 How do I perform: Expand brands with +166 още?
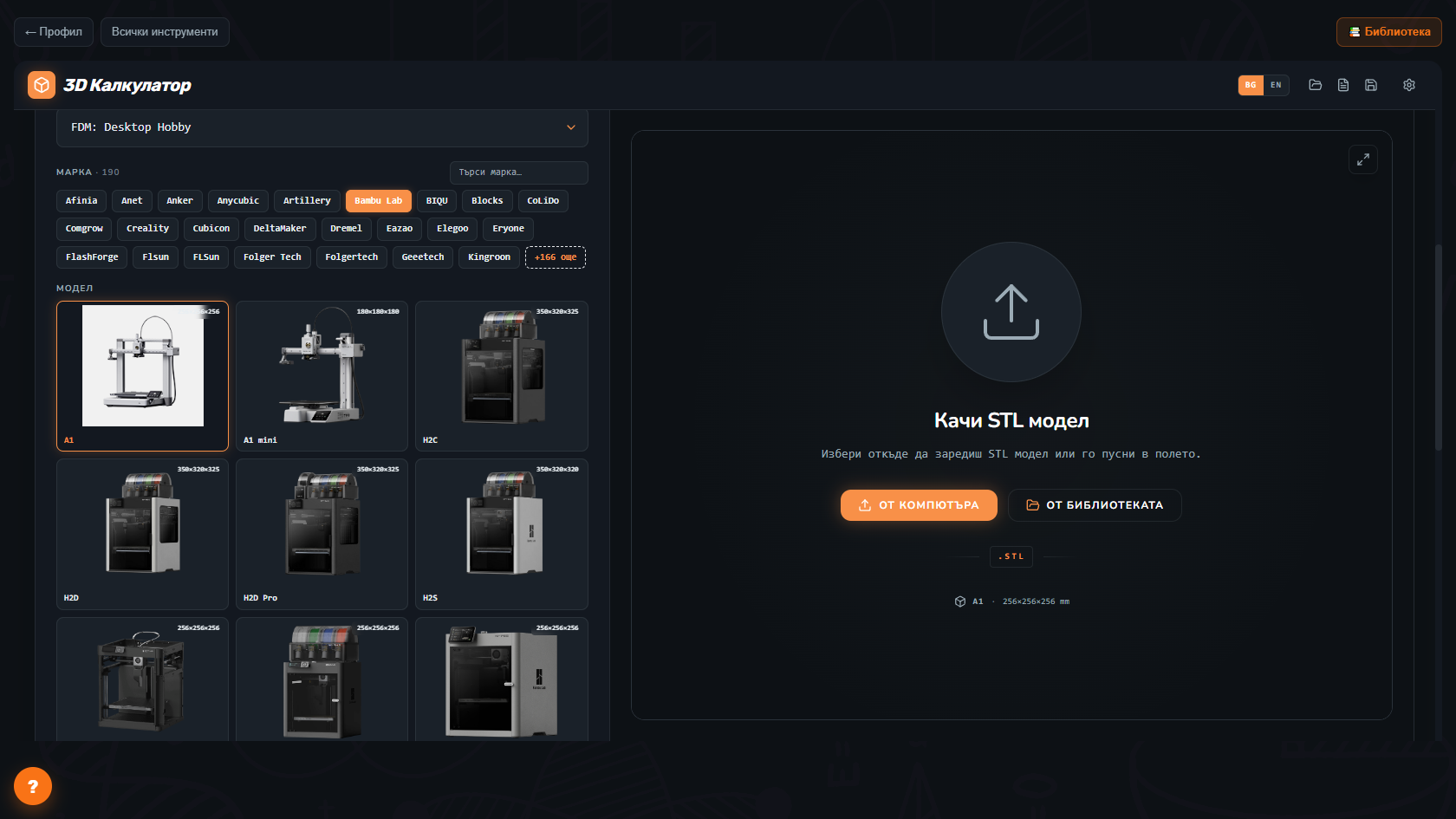pyautogui.click(x=556, y=257)
